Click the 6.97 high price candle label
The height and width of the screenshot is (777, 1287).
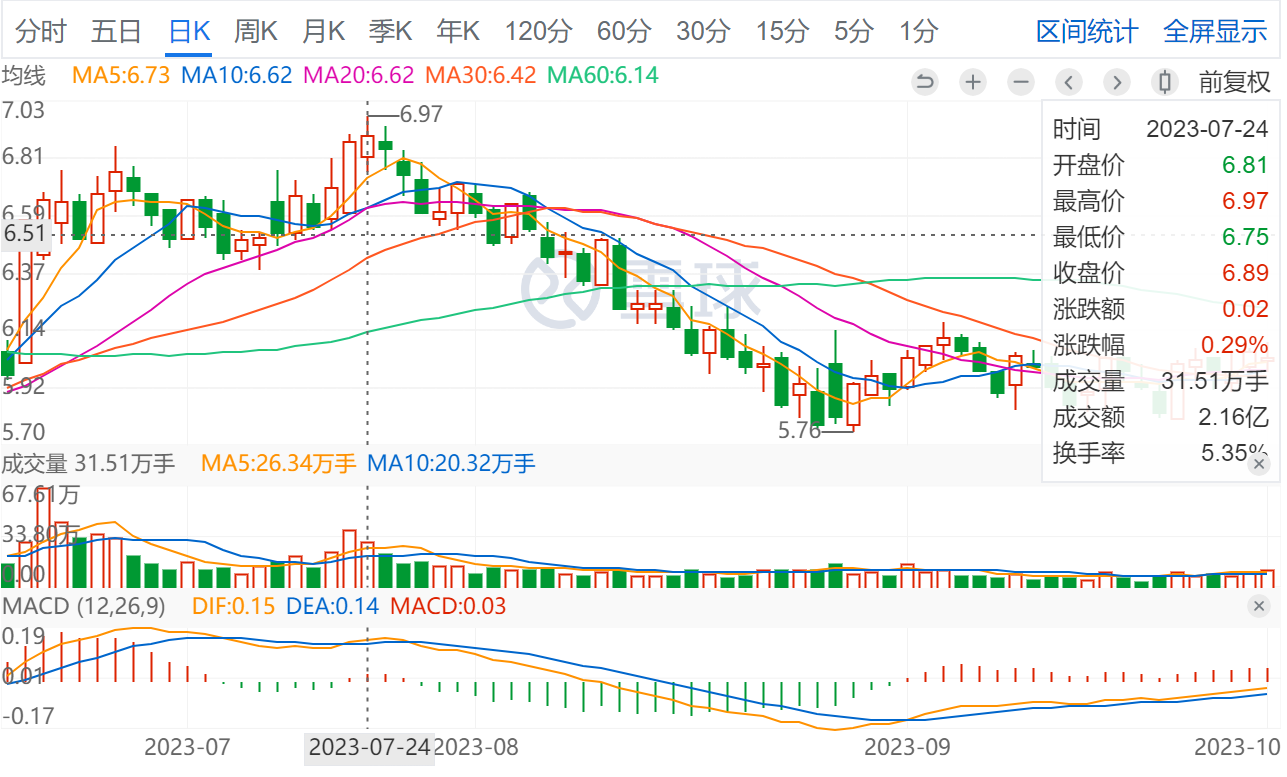pos(420,114)
